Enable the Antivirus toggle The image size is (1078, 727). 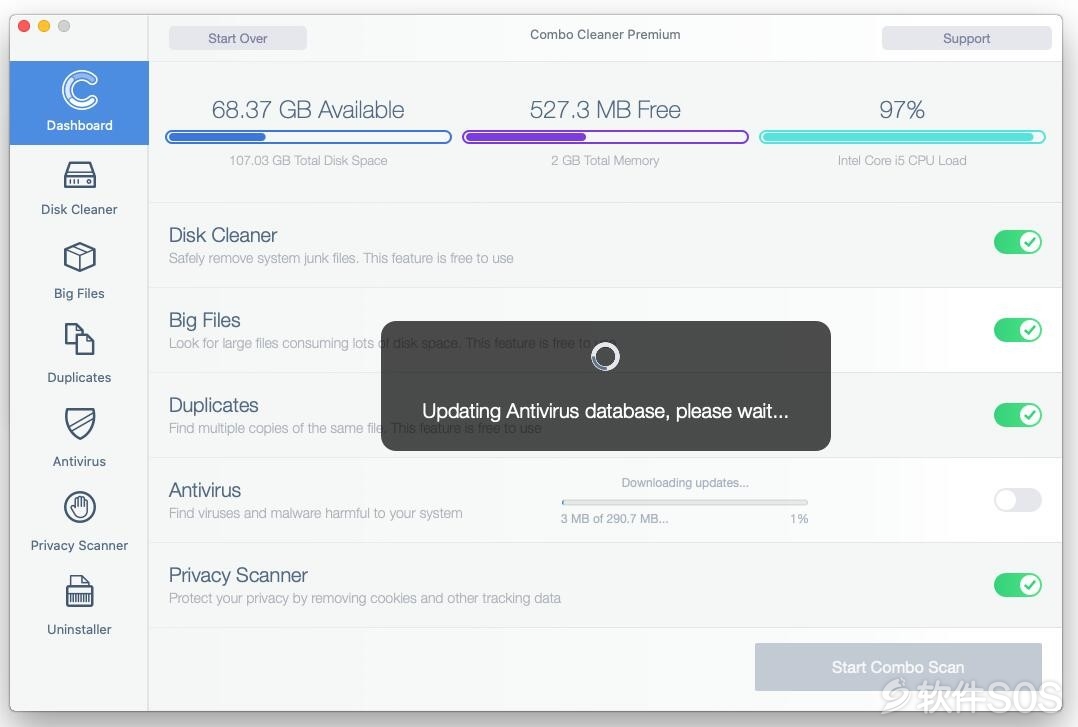point(1018,500)
